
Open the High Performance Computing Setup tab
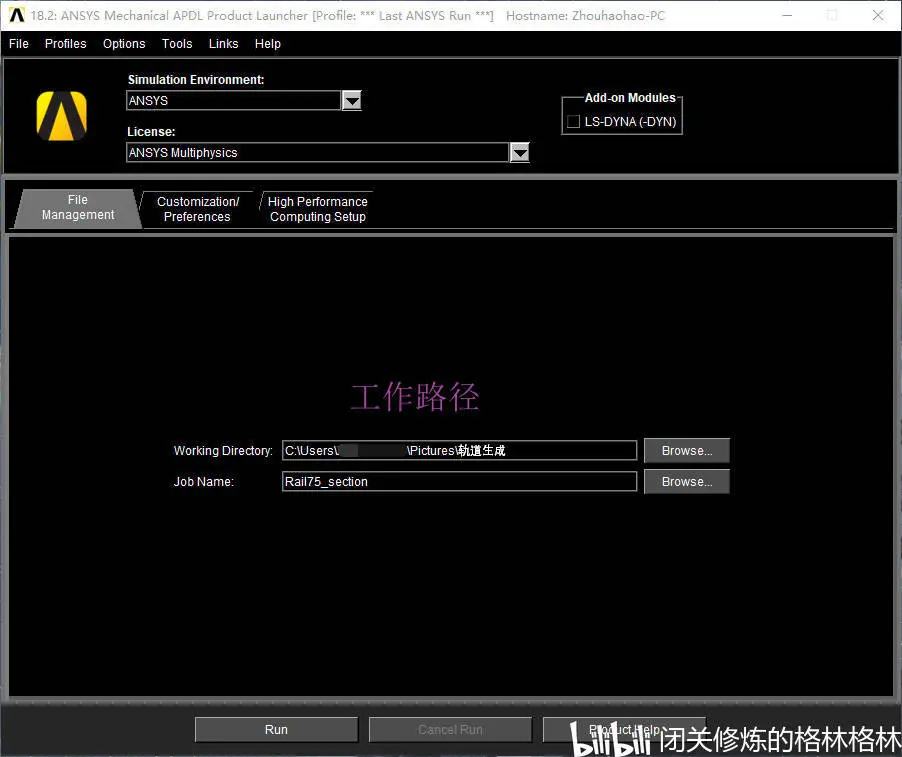point(318,209)
